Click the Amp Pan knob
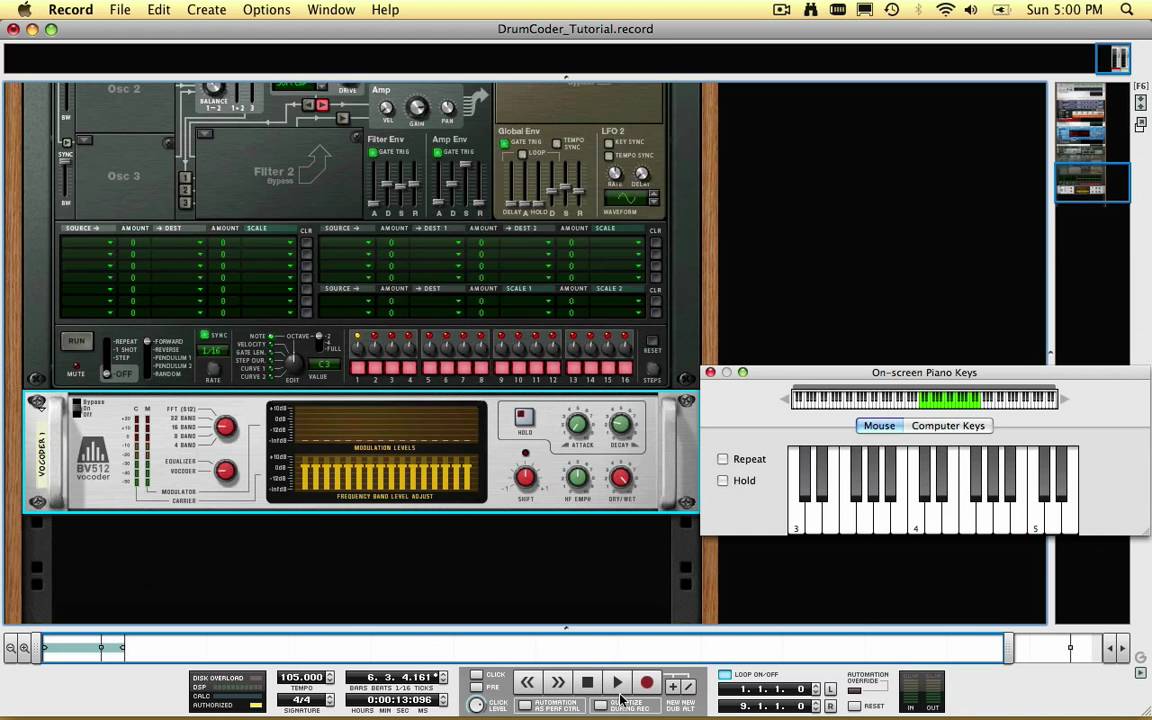1152x720 pixels. coord(447,109)
